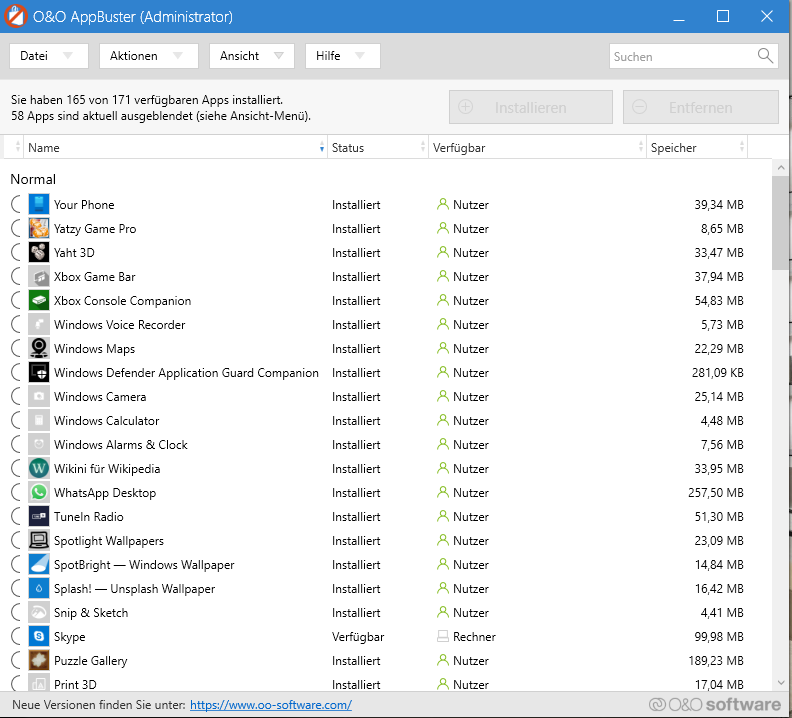Screen dimensions: 792x718
Task: Click the sort arrows left of Name header
Action: point(18,147)
